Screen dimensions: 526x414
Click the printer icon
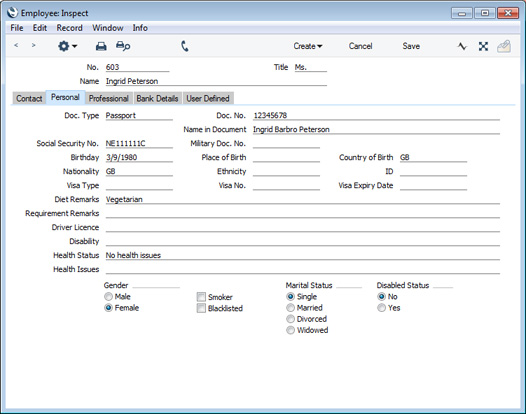click(101, 46)
